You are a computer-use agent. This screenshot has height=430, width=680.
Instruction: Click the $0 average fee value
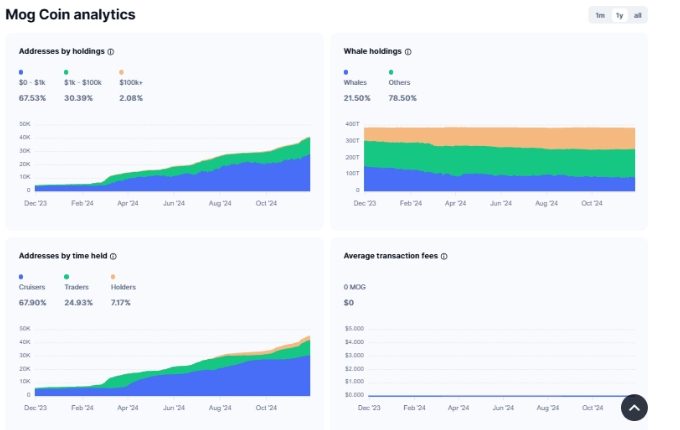(x=349, y=303)
